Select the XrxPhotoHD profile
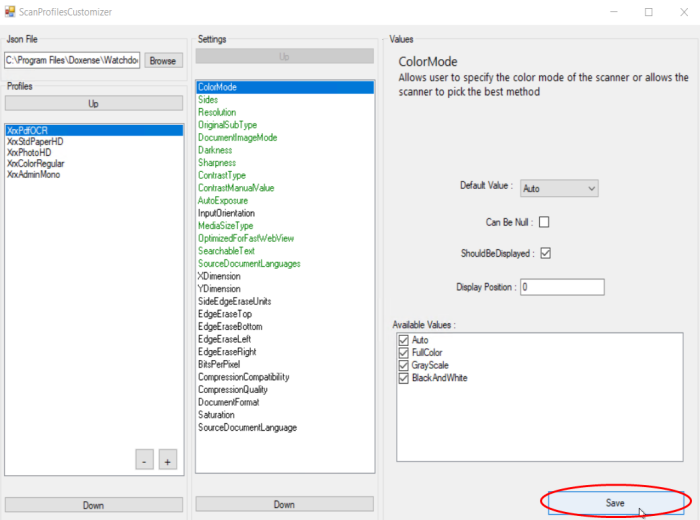 pyautogui.click(x=29, y=152)
